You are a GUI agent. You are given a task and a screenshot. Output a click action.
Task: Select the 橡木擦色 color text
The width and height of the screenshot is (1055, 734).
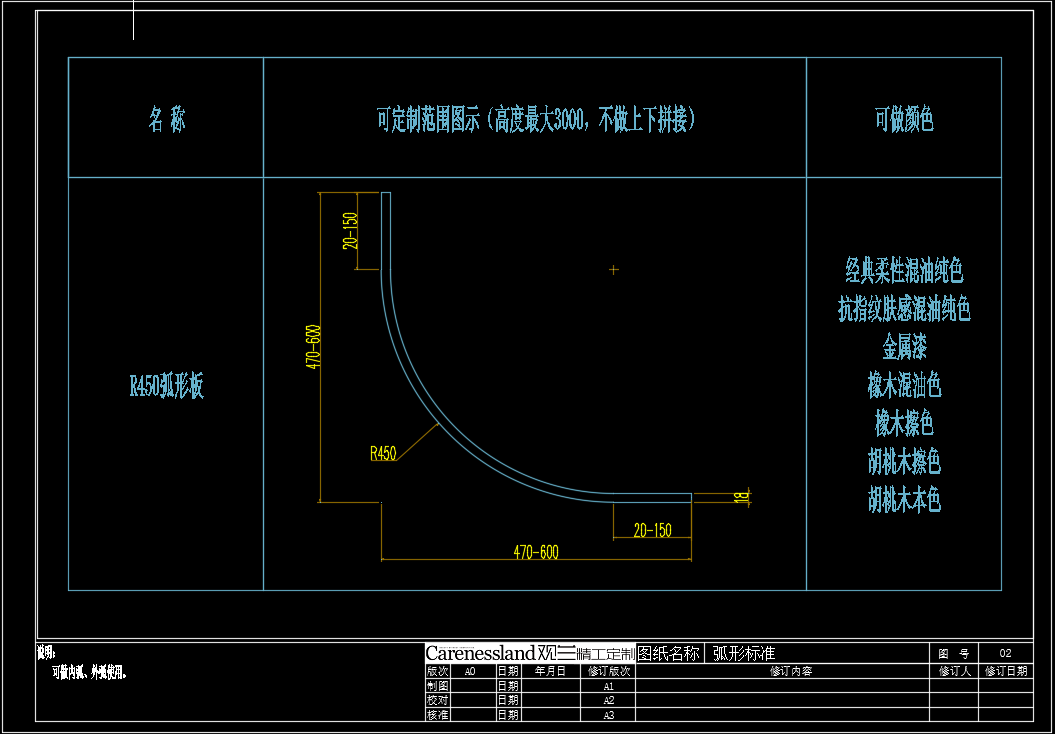904,424
